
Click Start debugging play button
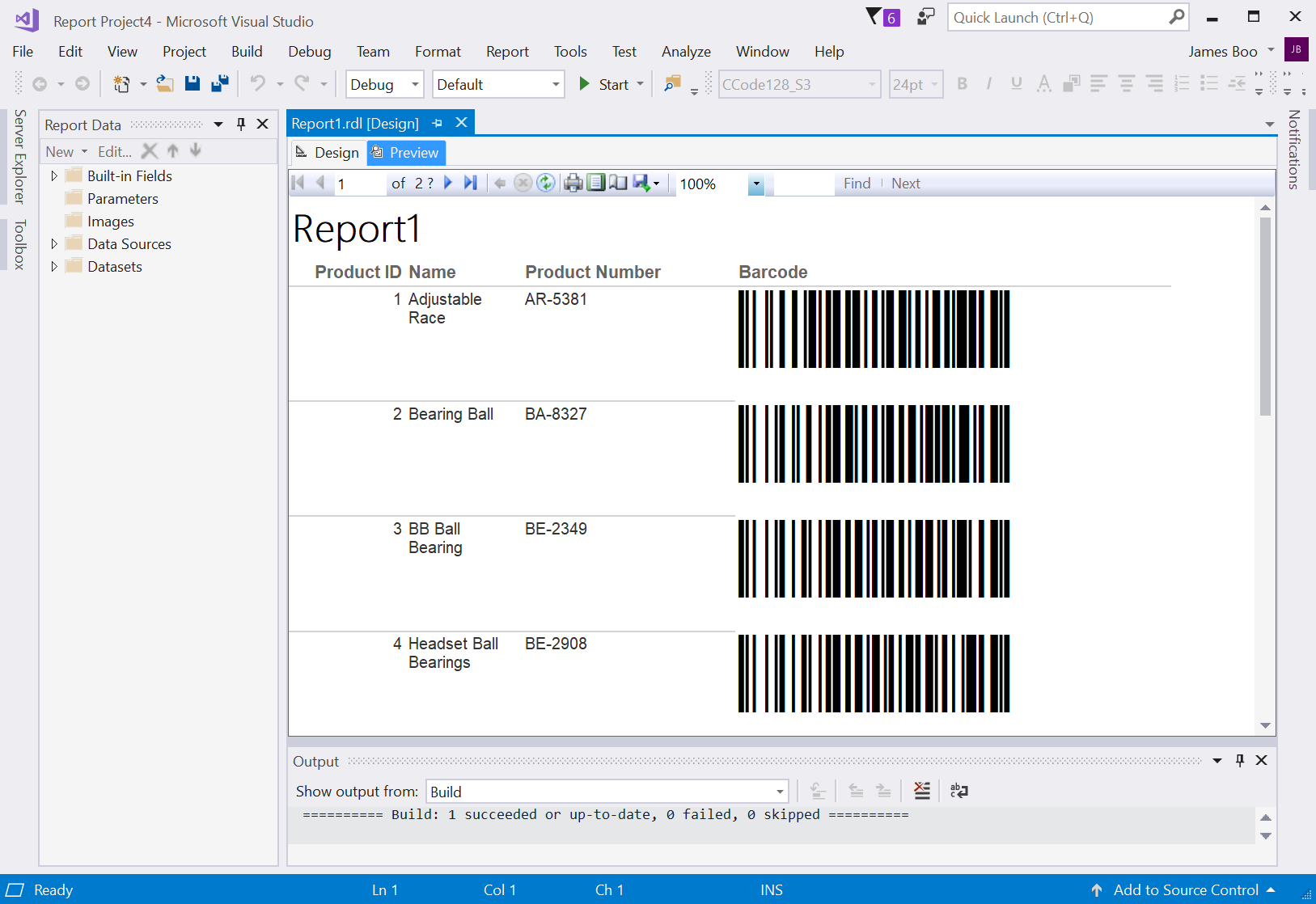point(584,84)
